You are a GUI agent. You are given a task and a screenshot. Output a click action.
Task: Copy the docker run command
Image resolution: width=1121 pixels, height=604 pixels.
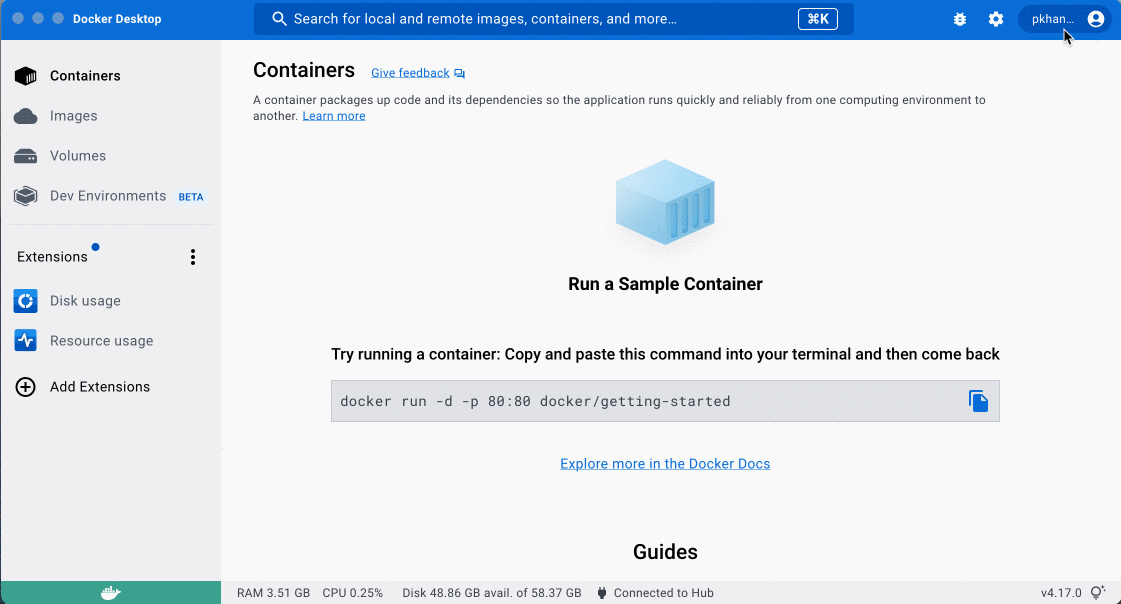[x=978, y=401]
